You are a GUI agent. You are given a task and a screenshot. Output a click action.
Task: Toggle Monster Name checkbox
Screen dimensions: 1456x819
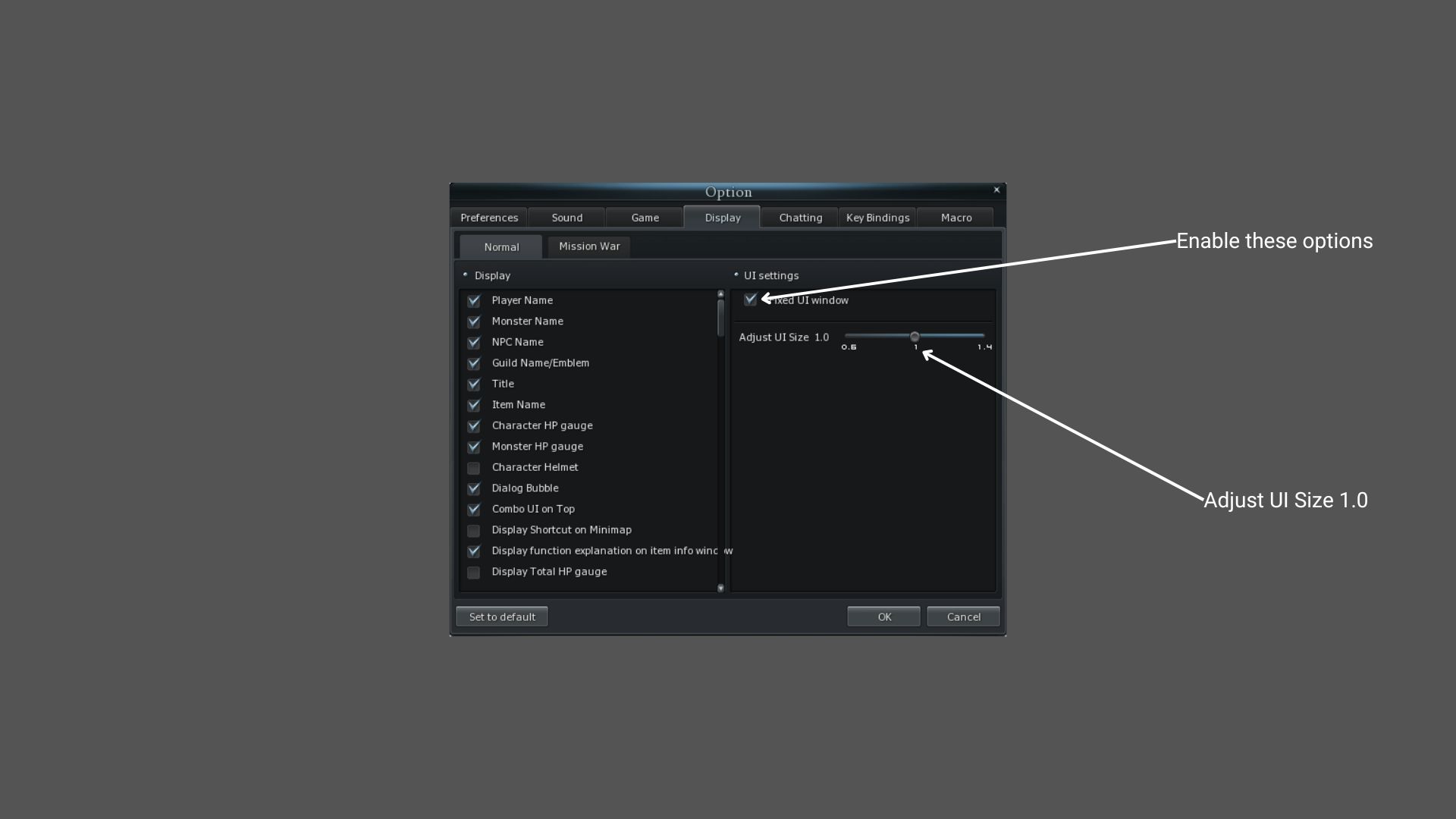pos(474,322)
